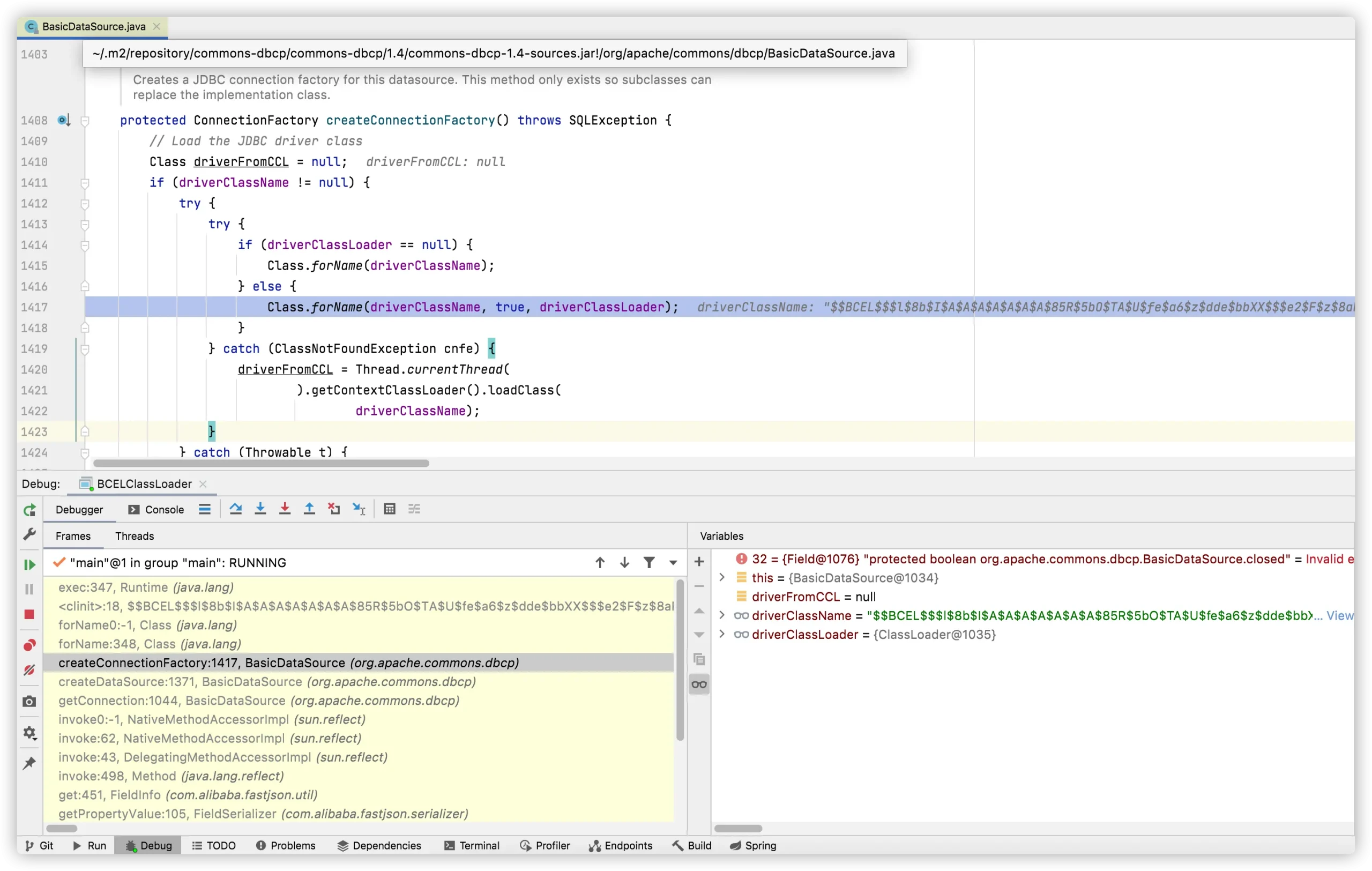Stop the debug session with red square
The image size is (1372, 871).
[x=29, y=615]
